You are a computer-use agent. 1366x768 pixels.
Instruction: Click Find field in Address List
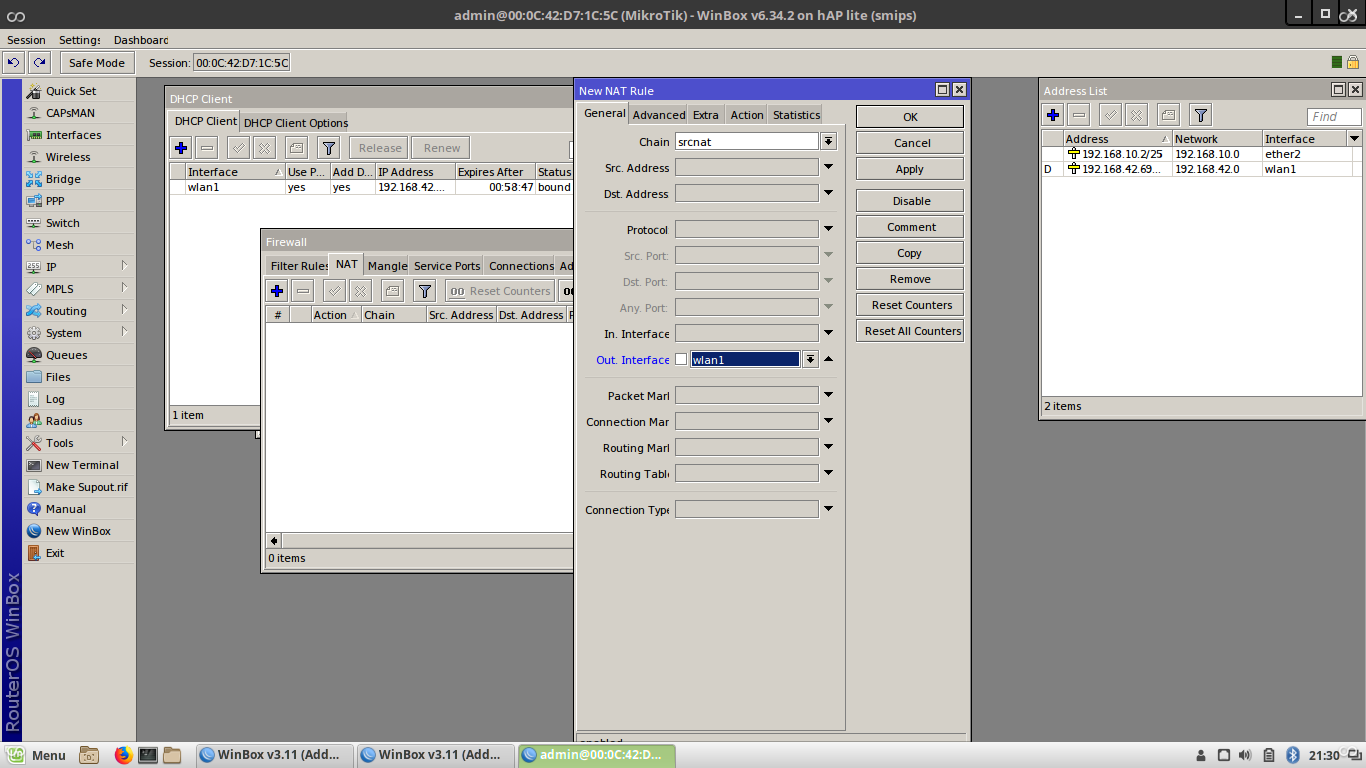point(1334,116)
